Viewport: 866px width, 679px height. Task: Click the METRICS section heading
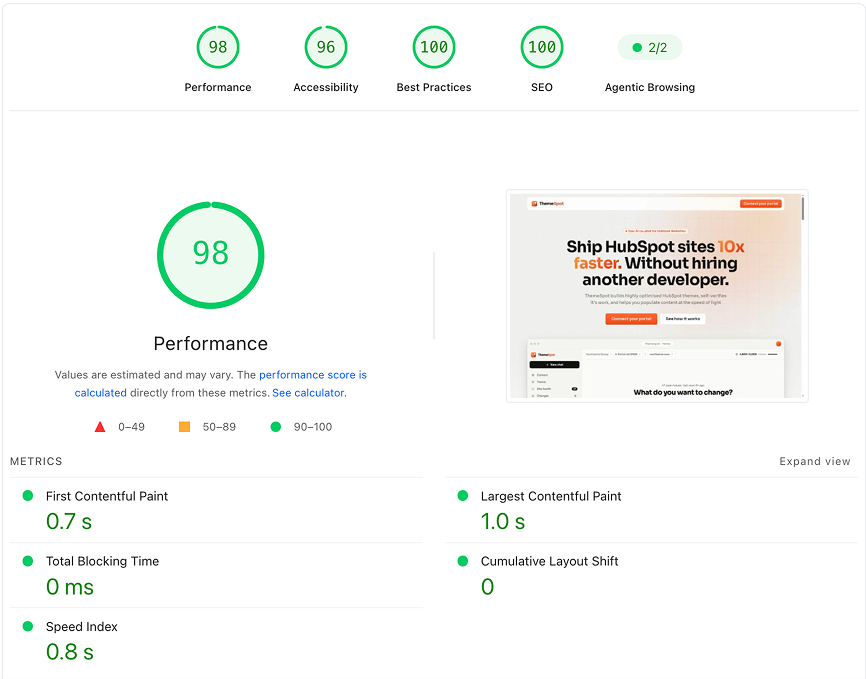pos(36,461)
